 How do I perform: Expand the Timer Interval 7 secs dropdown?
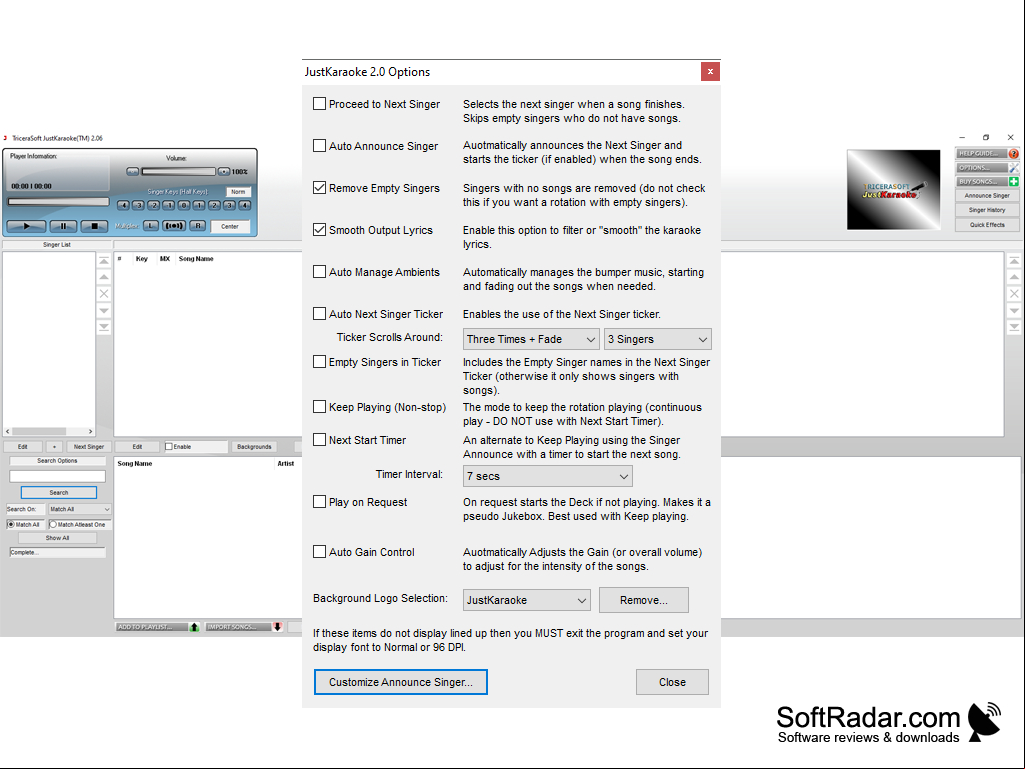coord(548,476)
